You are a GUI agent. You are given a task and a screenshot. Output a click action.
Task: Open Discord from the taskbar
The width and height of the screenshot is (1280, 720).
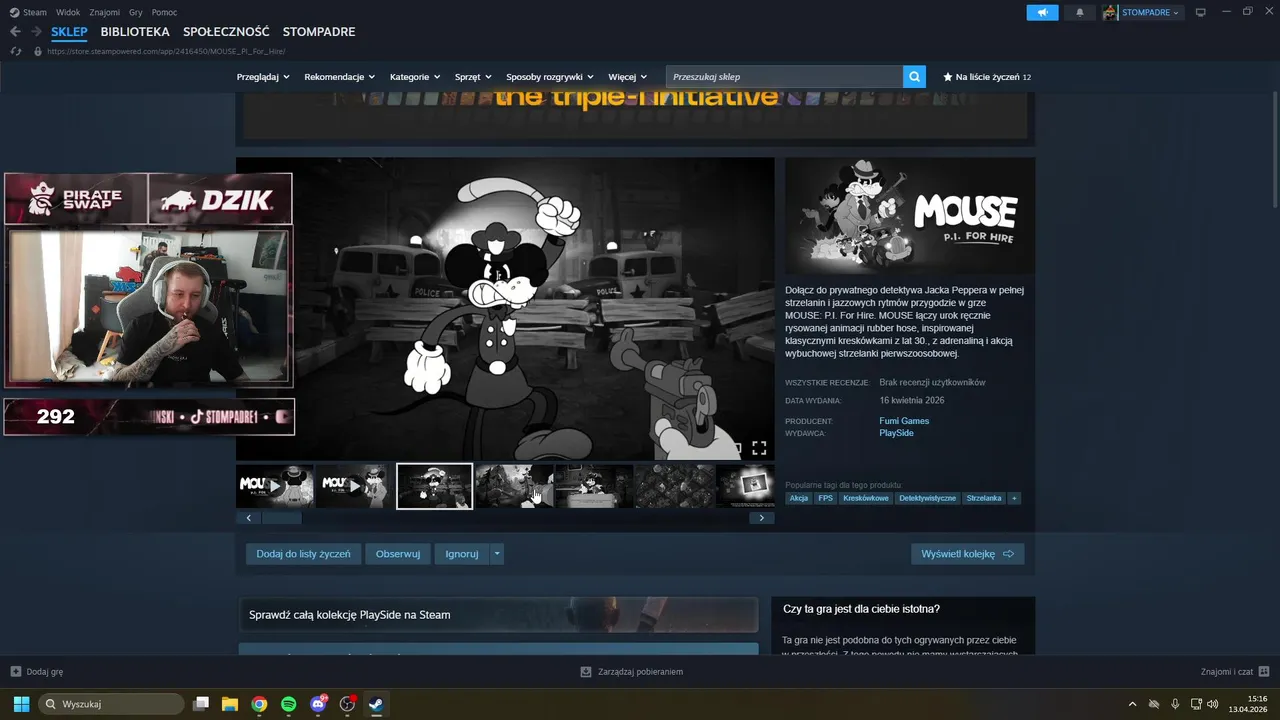(318, 704)
